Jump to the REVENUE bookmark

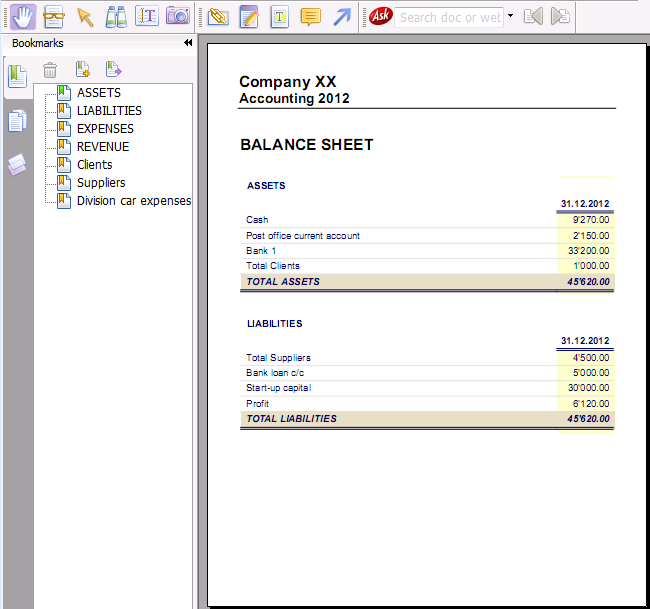103,147
